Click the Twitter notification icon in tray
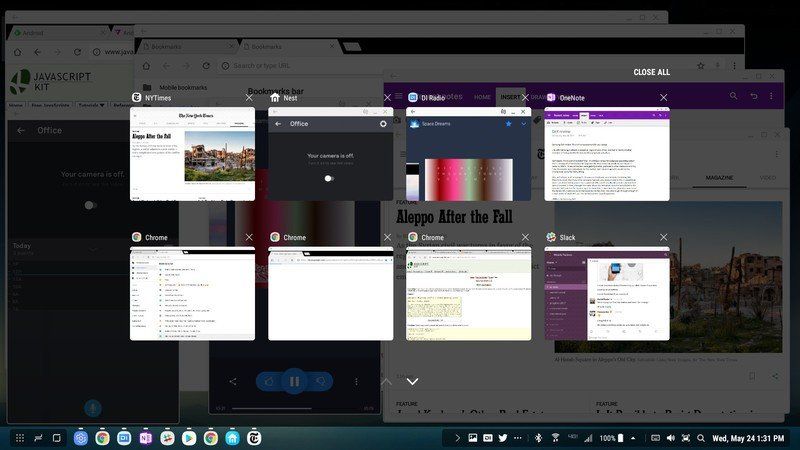 [503, 438]
